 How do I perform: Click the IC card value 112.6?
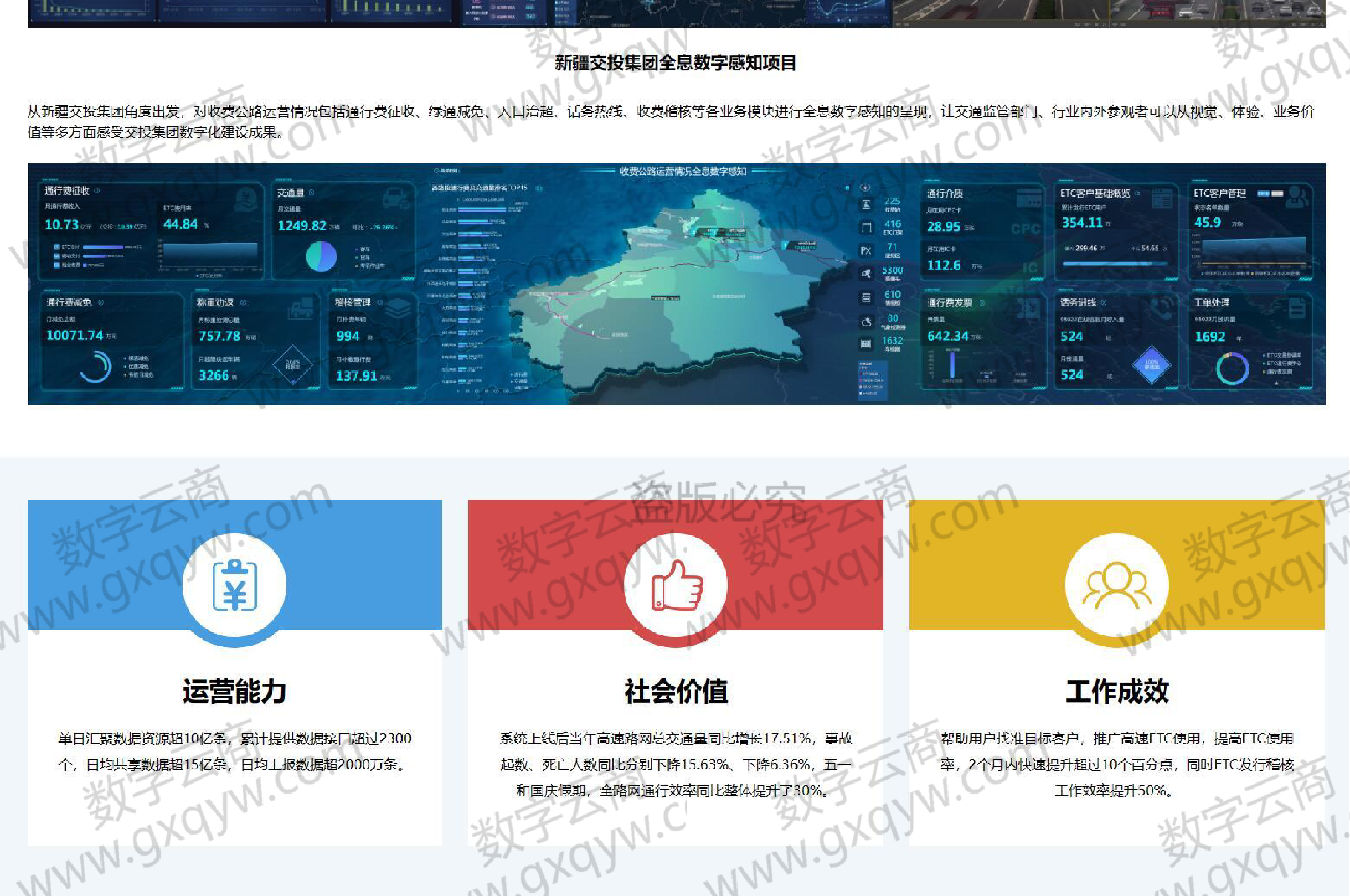pyautogui.click(x=943, y=265)
